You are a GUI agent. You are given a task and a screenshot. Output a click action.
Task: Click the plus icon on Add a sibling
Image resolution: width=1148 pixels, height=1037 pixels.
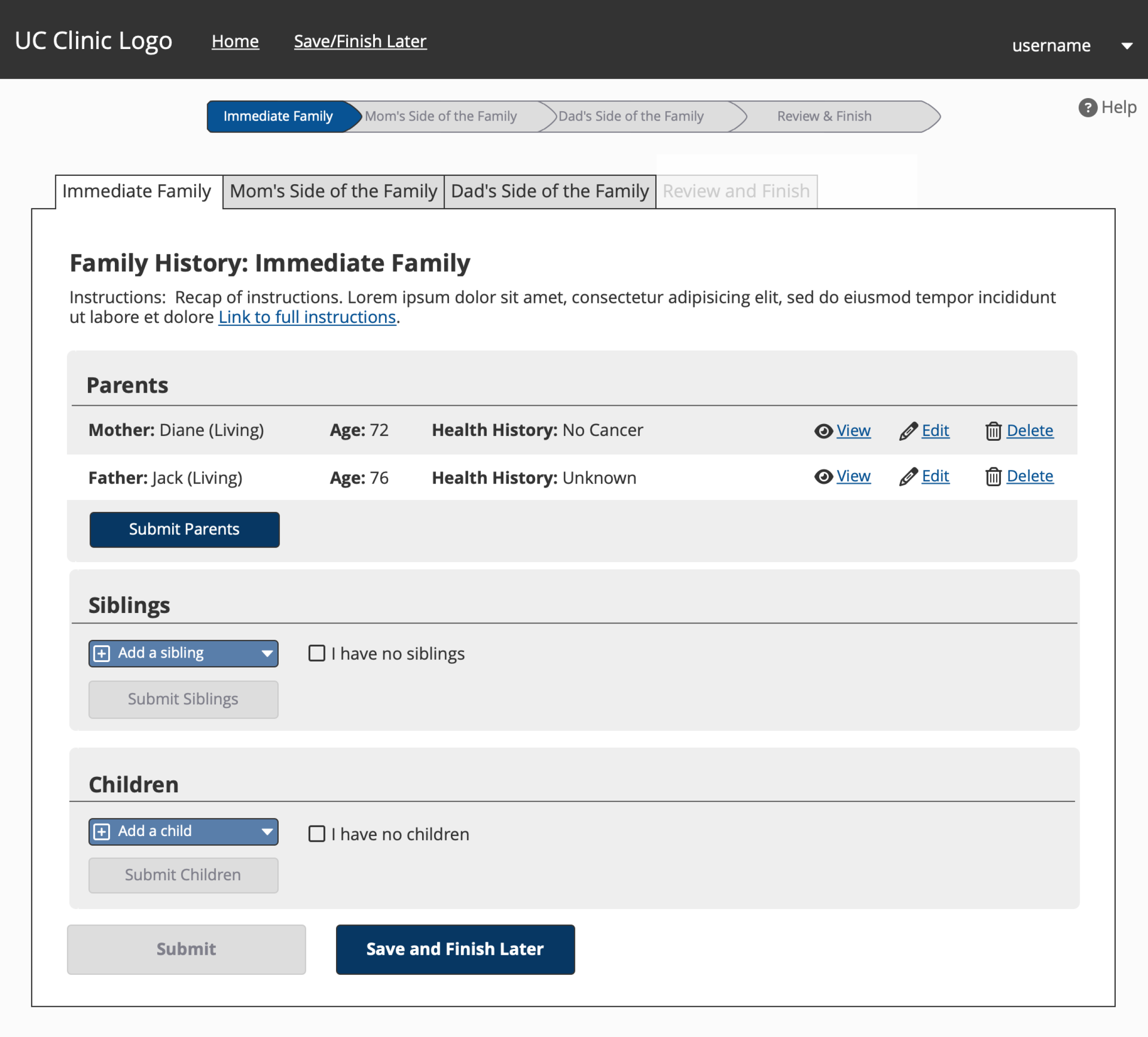pos(102,653)
